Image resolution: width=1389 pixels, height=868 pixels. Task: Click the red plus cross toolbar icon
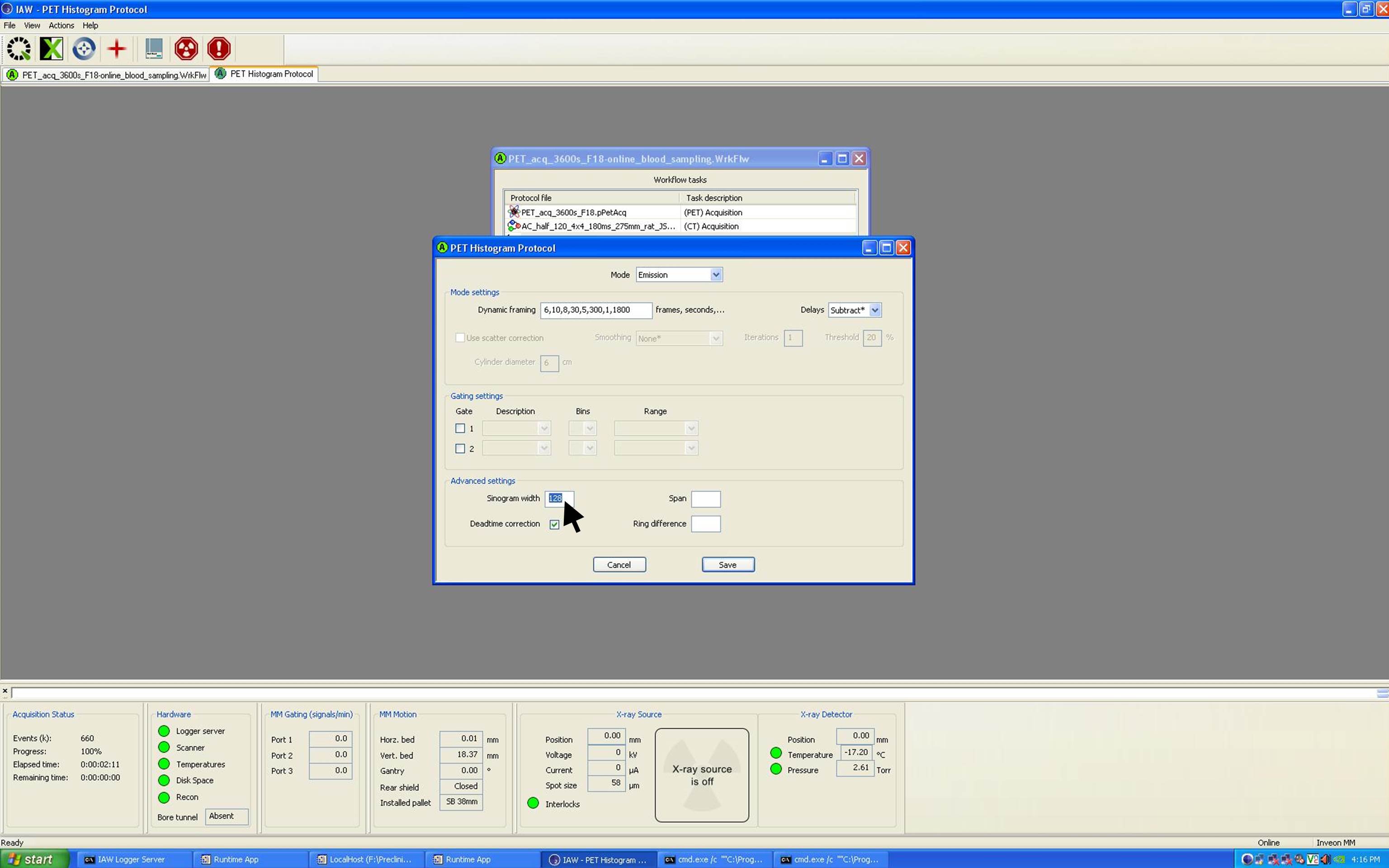tap(117, 49)
